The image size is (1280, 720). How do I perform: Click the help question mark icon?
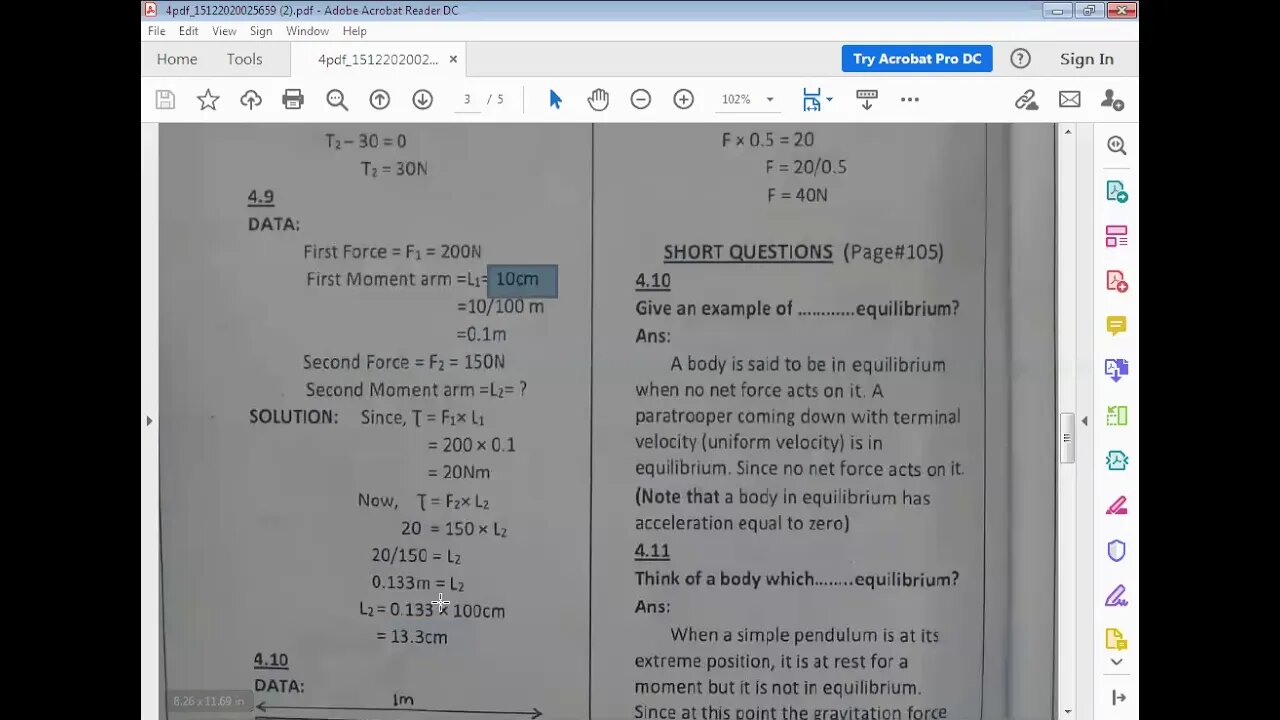(1020, 59)
